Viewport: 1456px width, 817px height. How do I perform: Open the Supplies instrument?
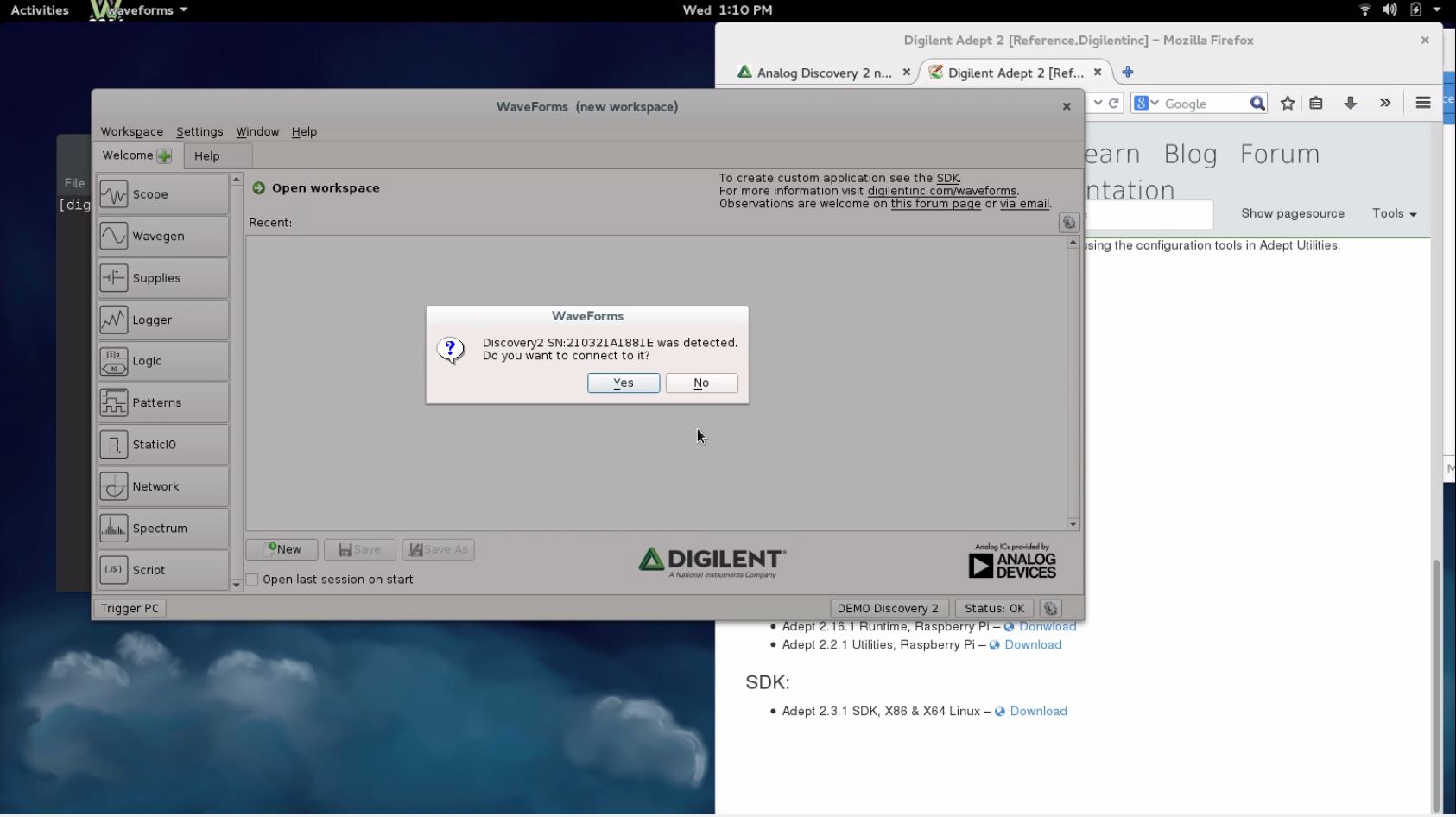coord(163,278)
